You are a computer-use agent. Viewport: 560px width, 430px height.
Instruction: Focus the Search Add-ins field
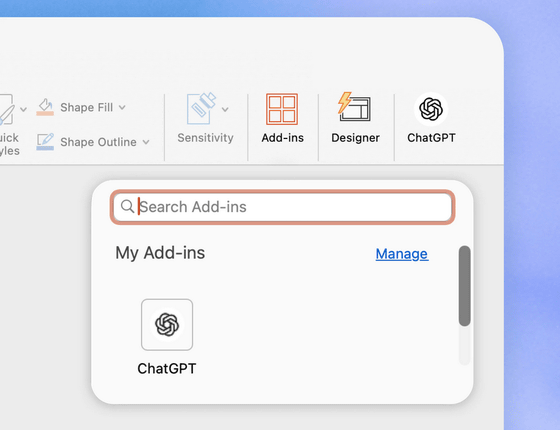click(282, 207)
